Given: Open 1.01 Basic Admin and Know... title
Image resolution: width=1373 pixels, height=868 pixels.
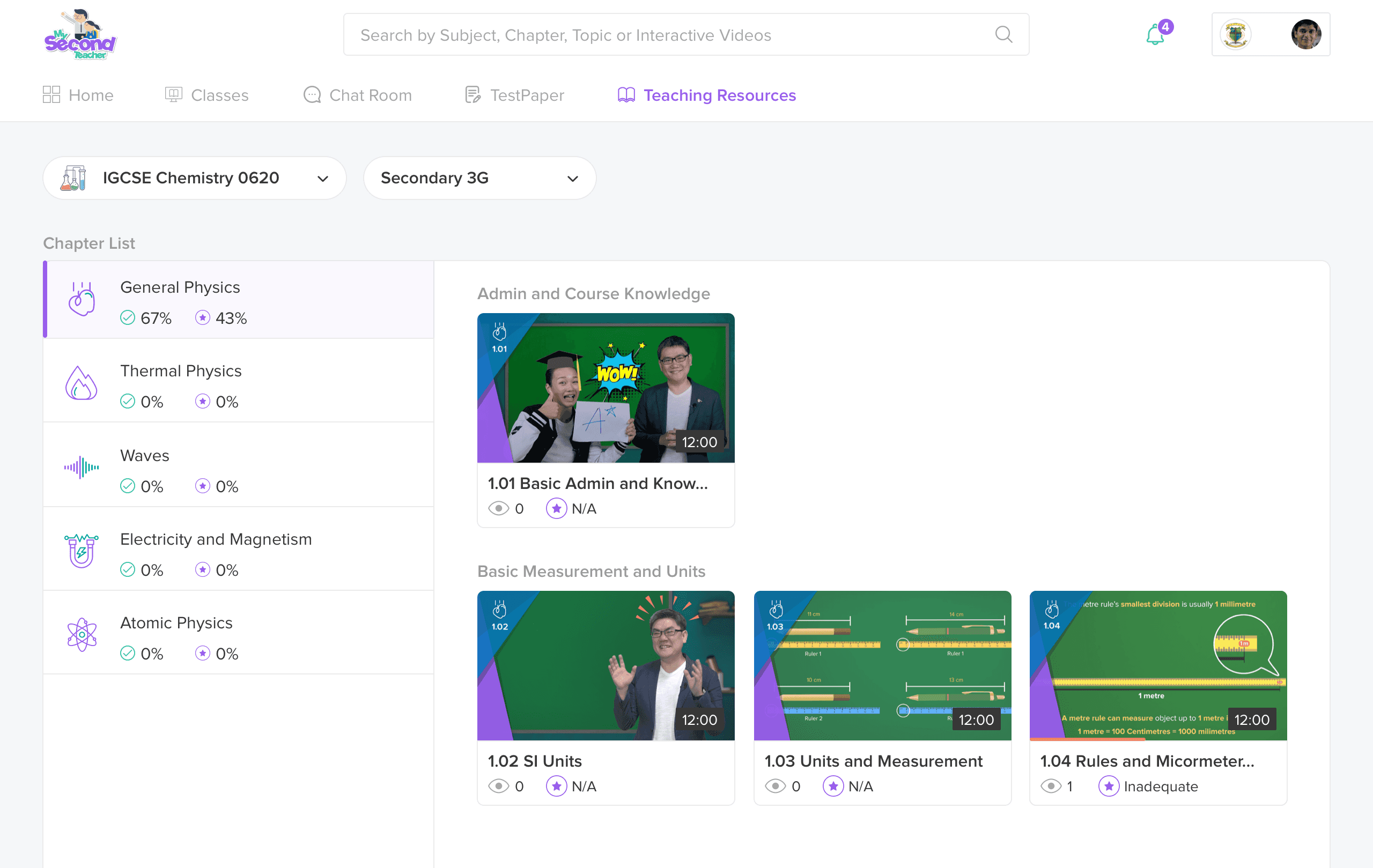Looking at the screenshot, I should coord(597,483).
